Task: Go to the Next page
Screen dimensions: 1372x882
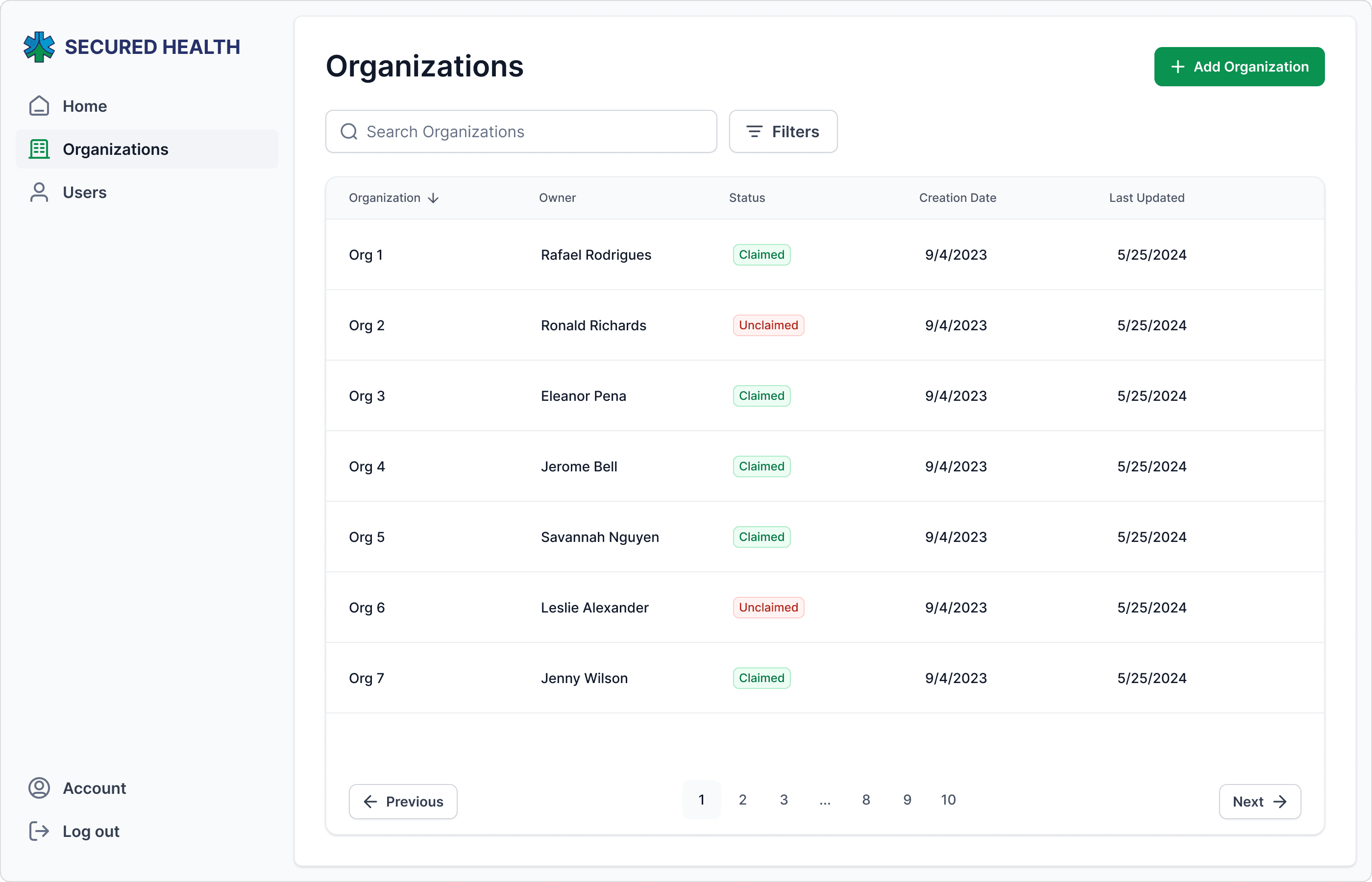Action: click(1260, 801)
